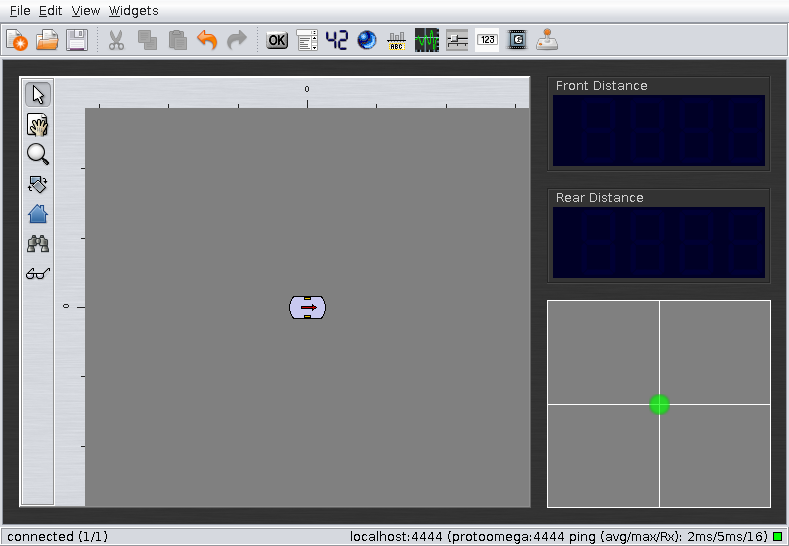Screen dimensions: 789x546
Task: Click the binoculars tool icon
Action: point(38,244)
